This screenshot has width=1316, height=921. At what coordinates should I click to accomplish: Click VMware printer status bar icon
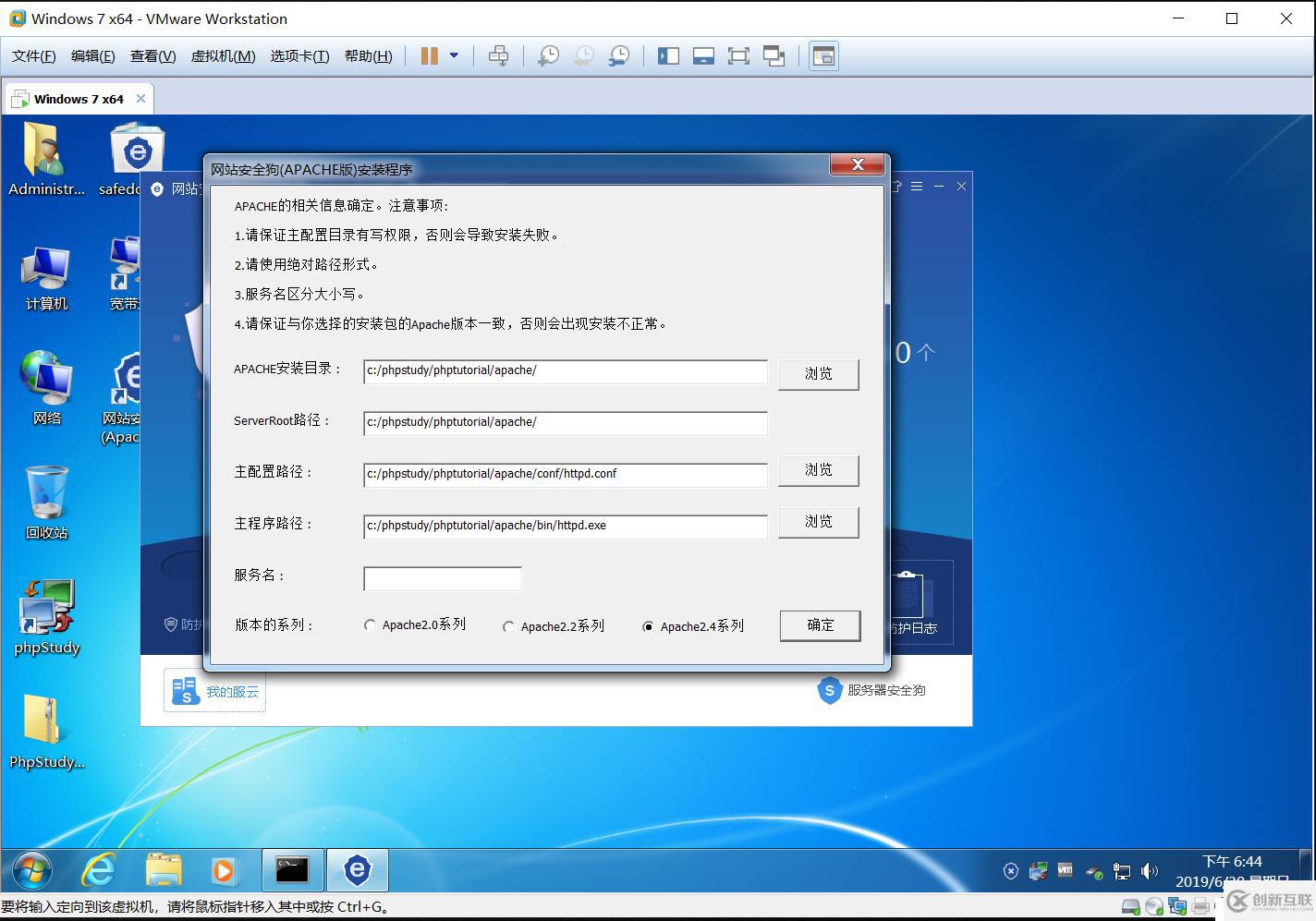pyautogui.click(x=1201, y=906)
